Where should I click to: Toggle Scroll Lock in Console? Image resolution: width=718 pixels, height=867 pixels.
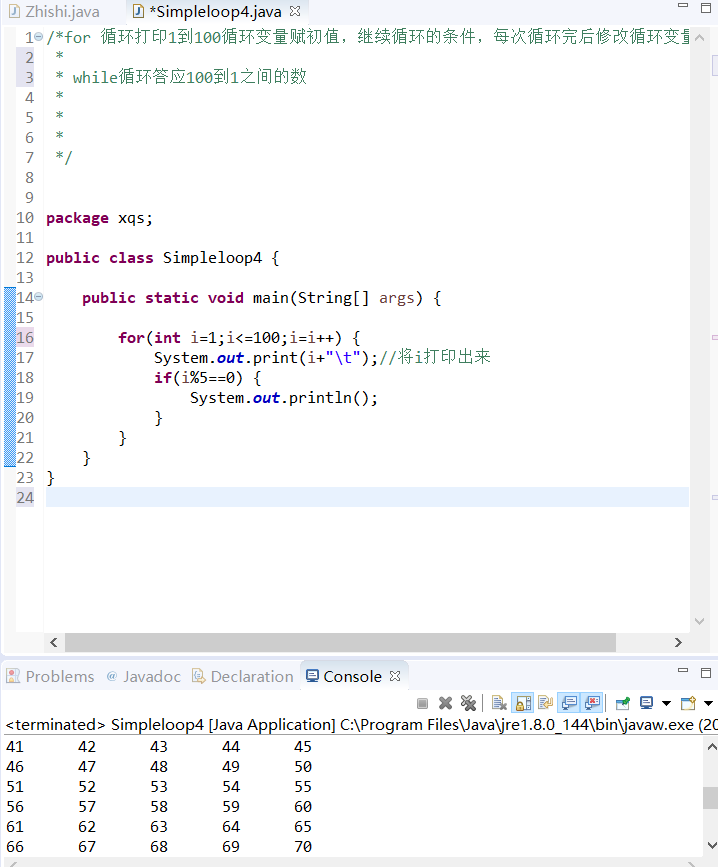click(x=523, y=703)
